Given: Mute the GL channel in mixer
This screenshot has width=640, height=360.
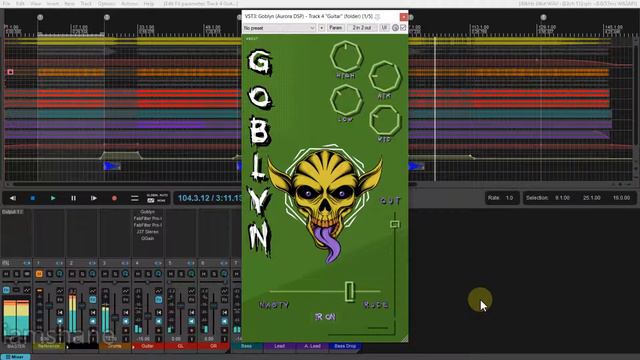Looking at the screenshot, I should coord(171,274).
